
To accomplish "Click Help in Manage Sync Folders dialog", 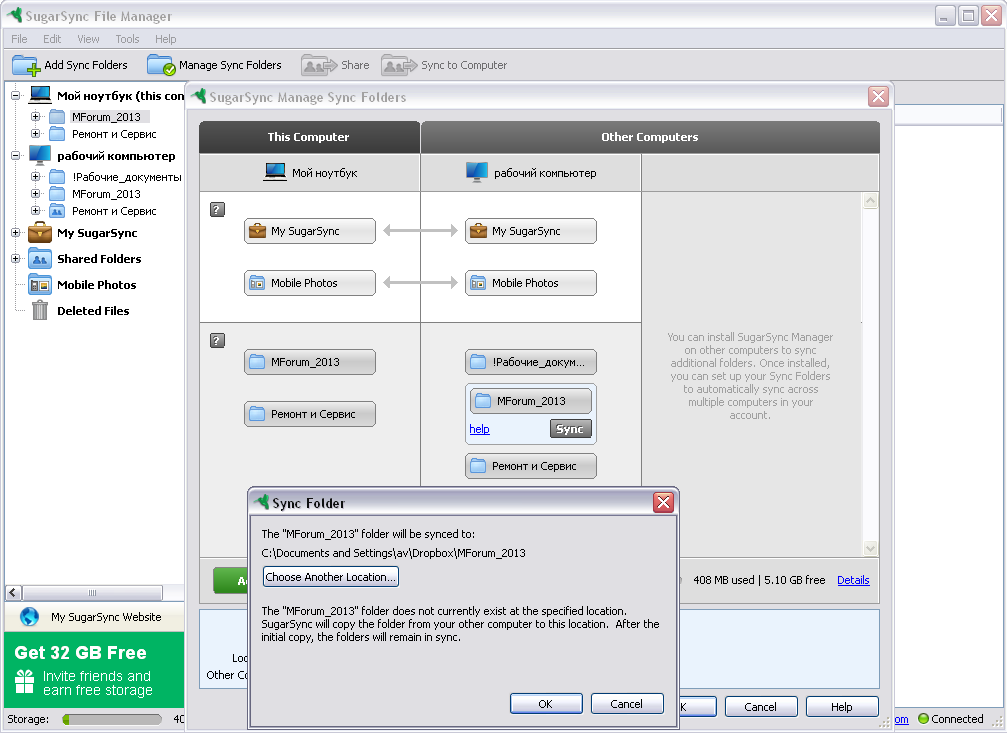I will (842, 707).
